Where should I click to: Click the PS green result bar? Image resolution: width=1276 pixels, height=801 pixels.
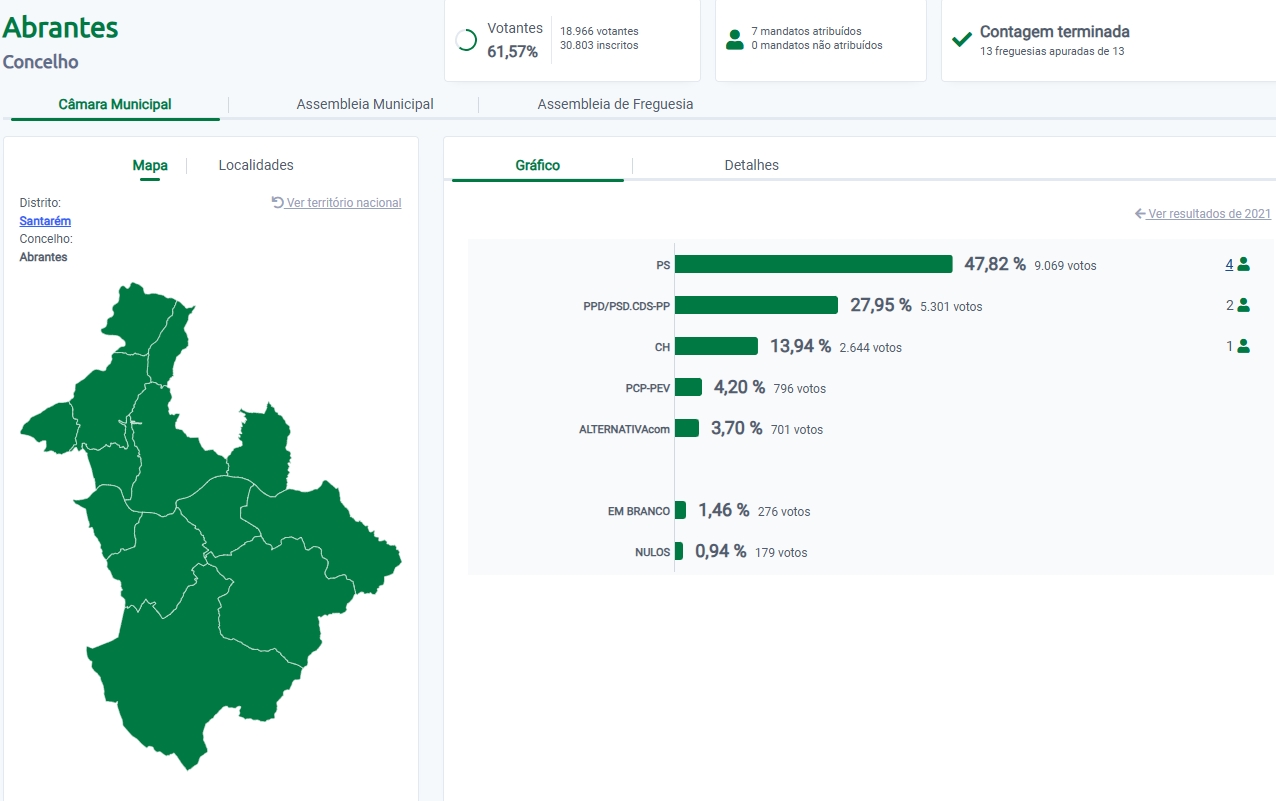point(813,264)
